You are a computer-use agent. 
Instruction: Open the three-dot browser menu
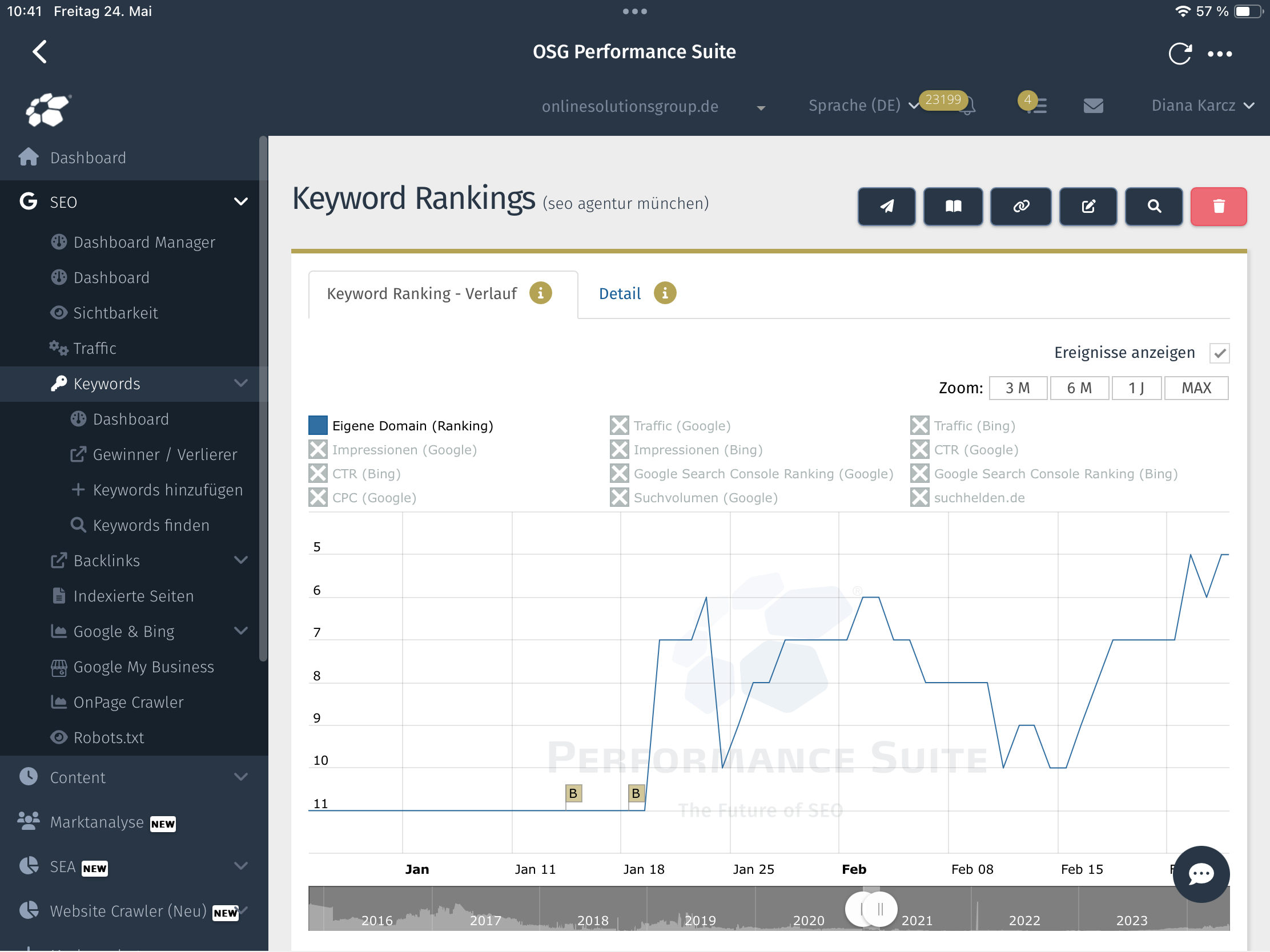[x=1220, y=54]
